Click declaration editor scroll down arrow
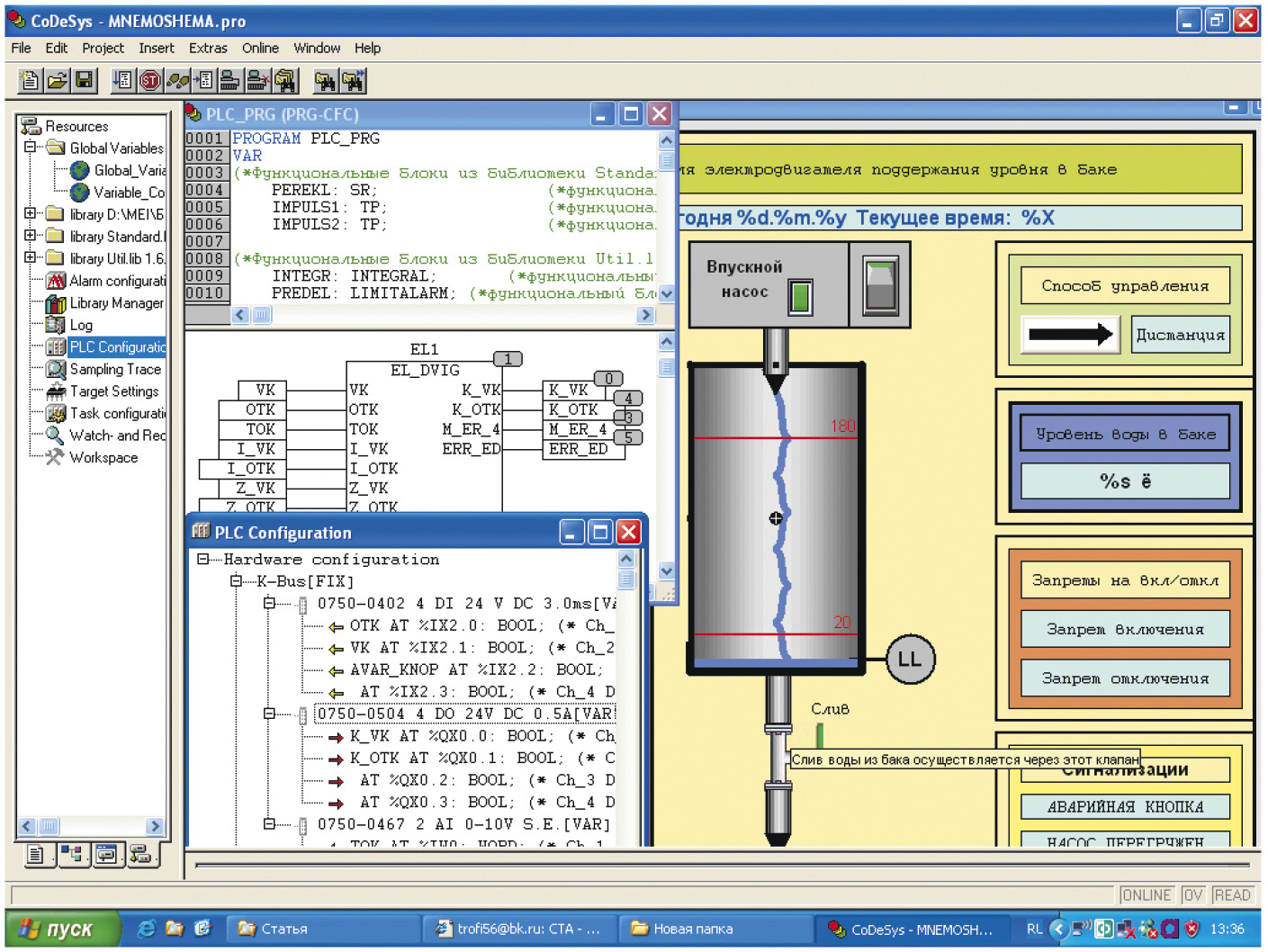1268x952 pixels. pos(667,294)
